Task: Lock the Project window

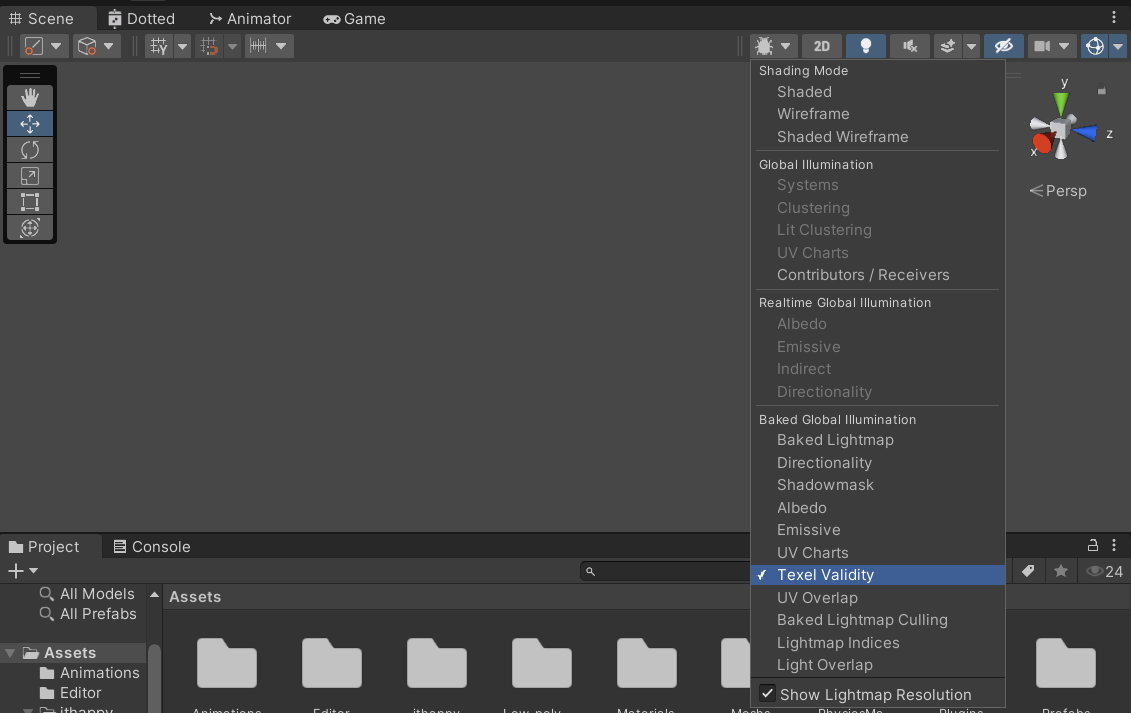Action: pos(1093,546)
